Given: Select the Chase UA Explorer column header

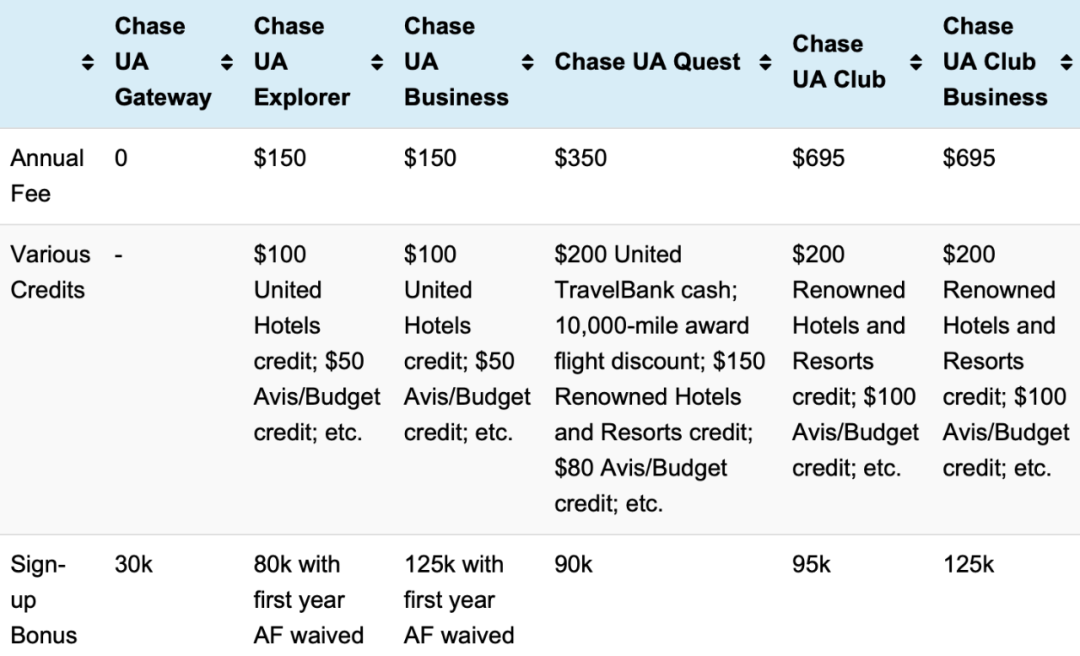Looking at the screenshot, I should (302, 62).
